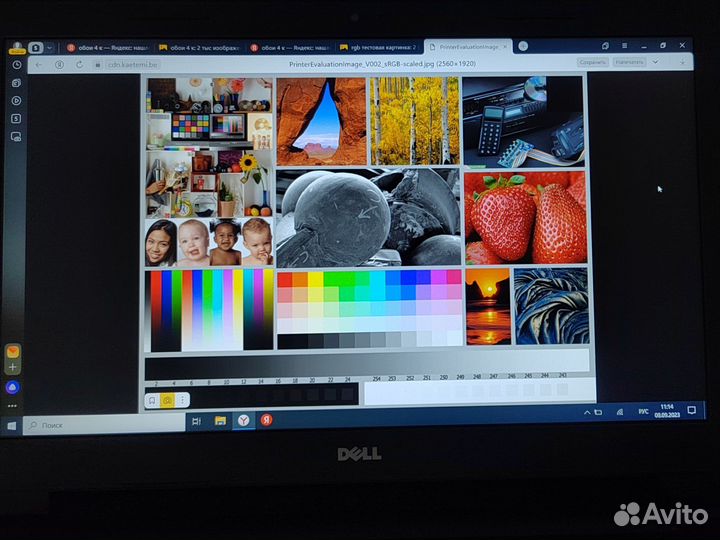
Task: Click bookmark icon on image overlay
Action: (x=152, y=400)
